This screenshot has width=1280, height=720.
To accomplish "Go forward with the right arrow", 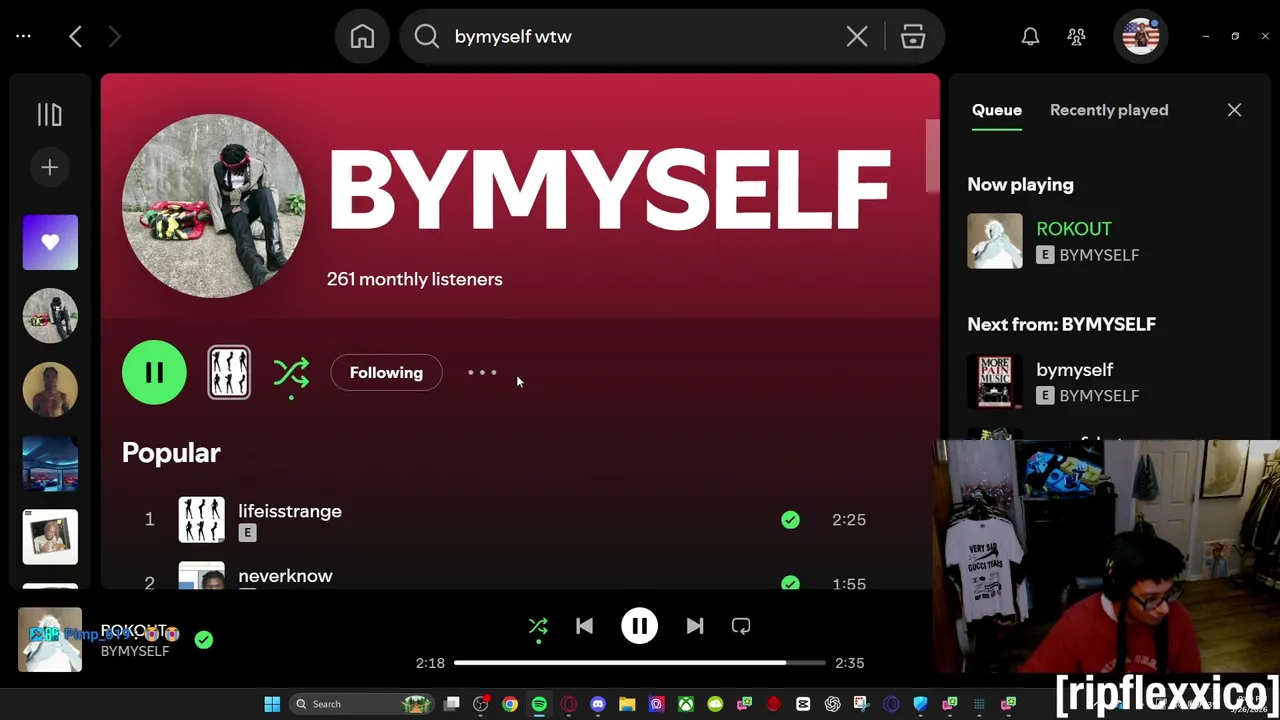I will pos(114,36).
